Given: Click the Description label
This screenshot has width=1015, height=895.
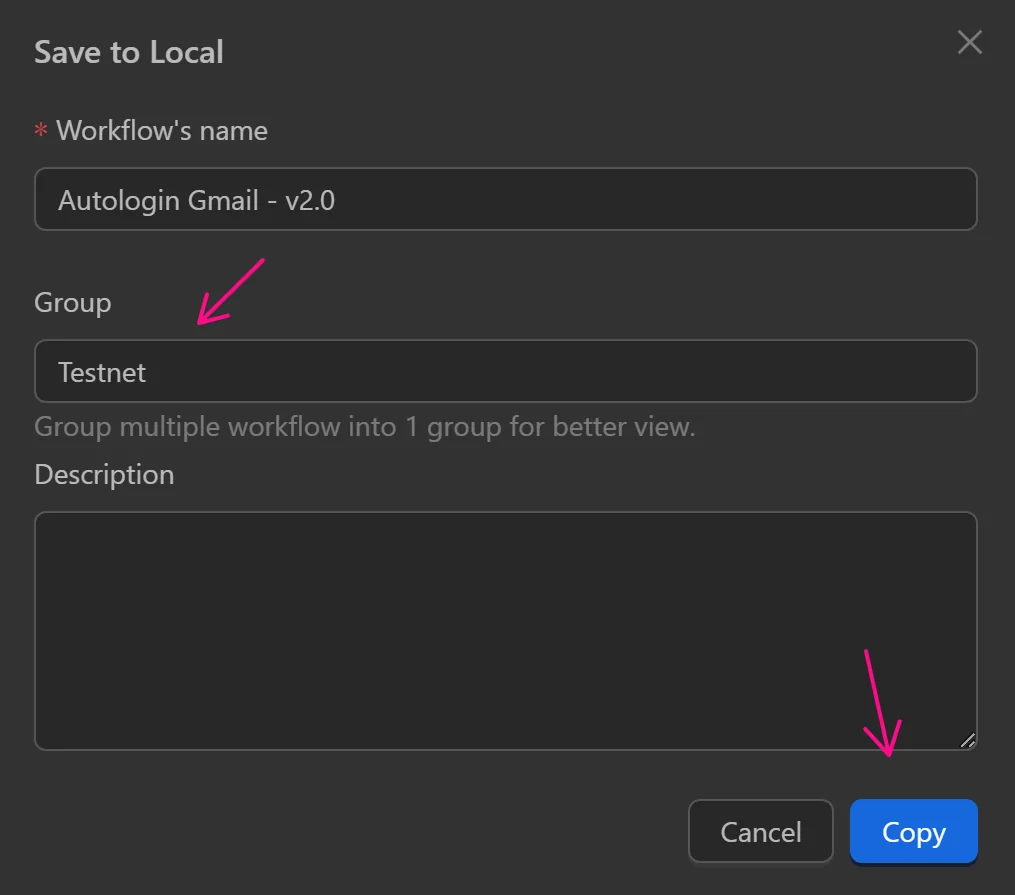Looking at the screenshot, I should 104,474.
